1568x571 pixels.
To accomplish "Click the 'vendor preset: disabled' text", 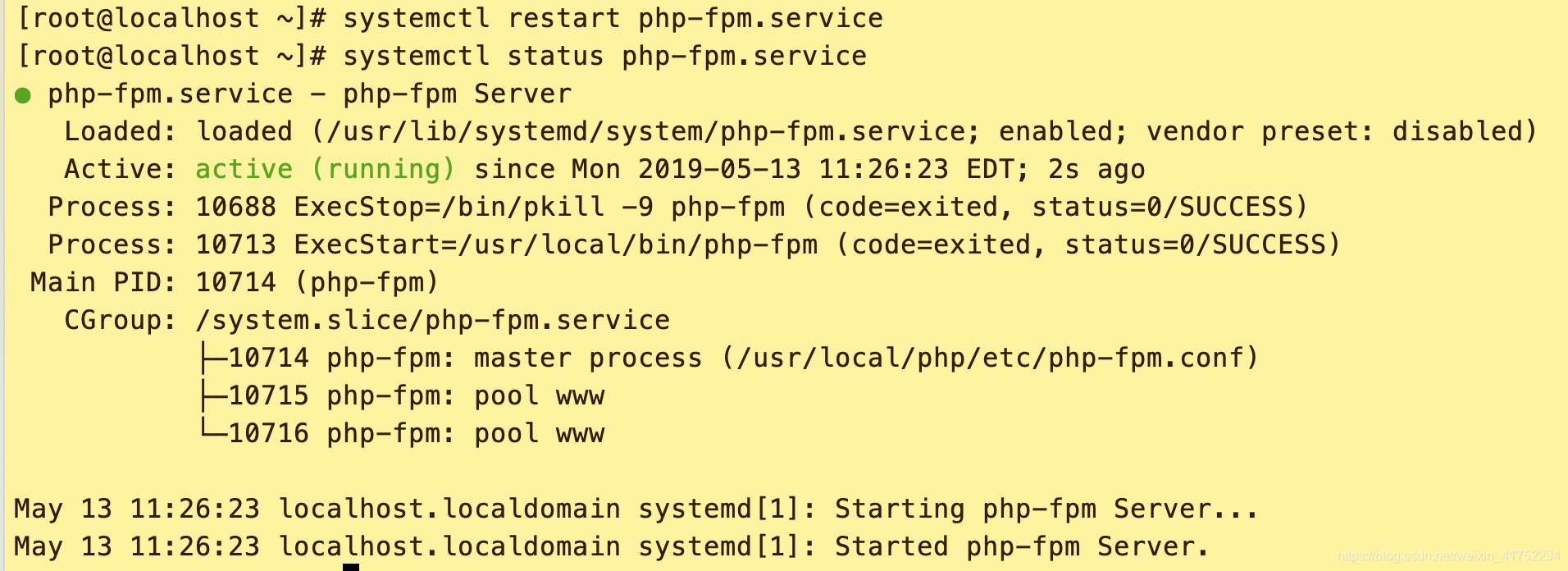I will [x=1333, y=131].
